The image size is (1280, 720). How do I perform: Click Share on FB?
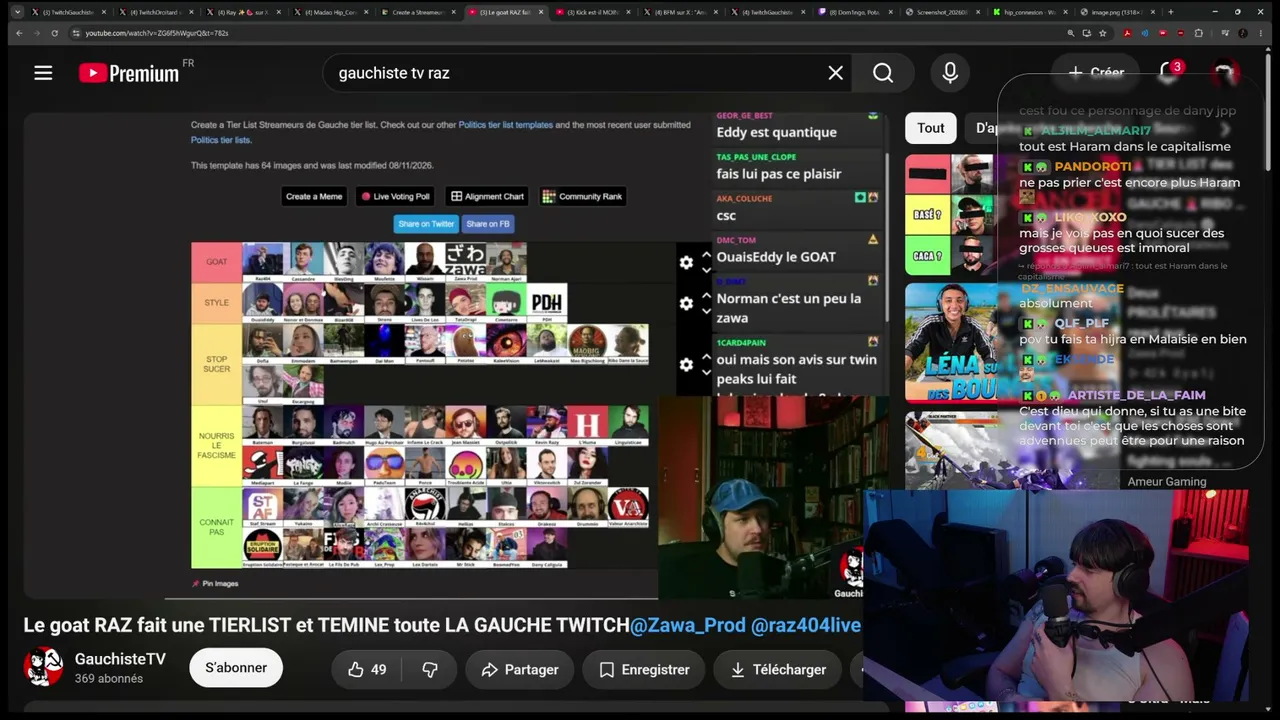(x=488, y=224)
